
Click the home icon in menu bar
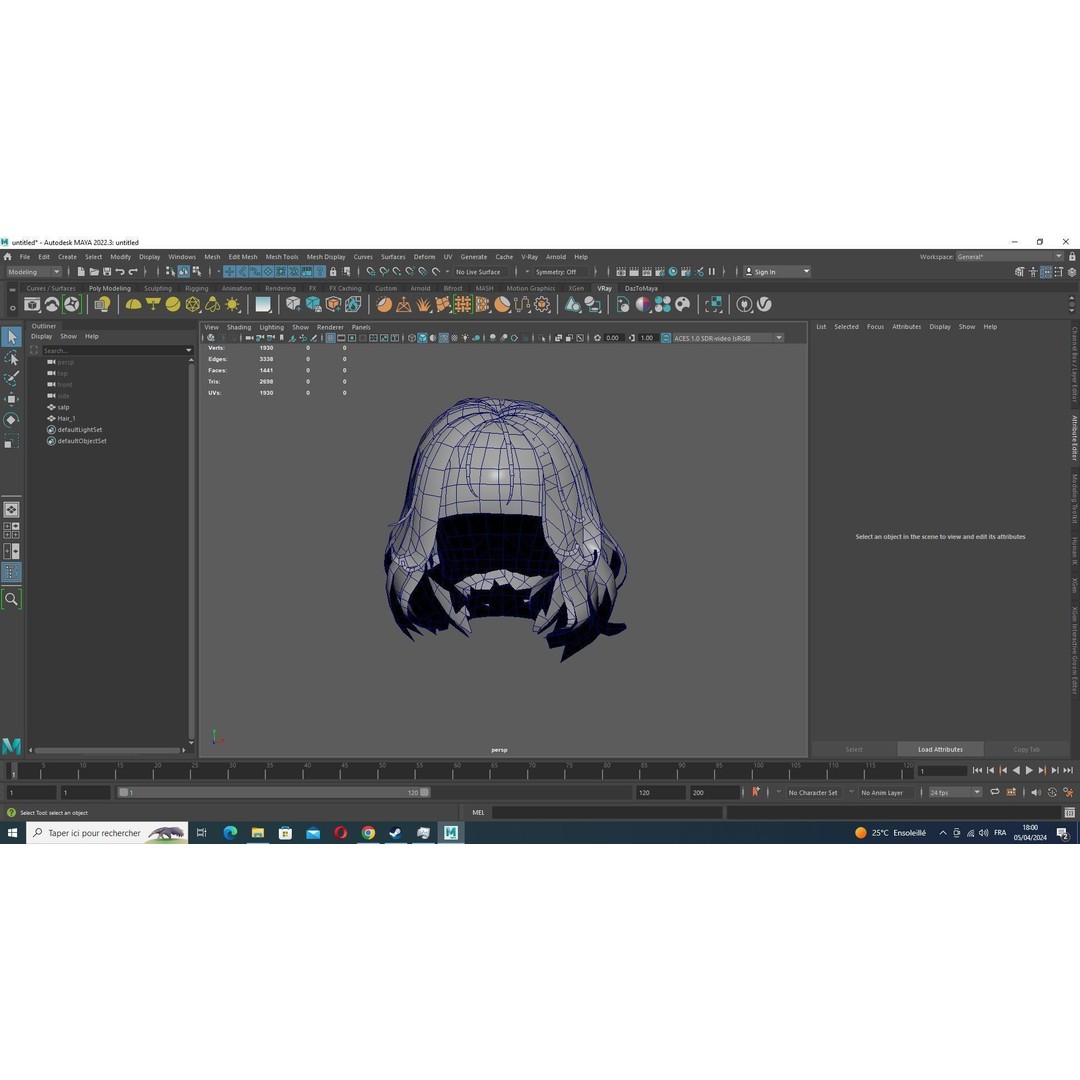(x=8, y=257)
